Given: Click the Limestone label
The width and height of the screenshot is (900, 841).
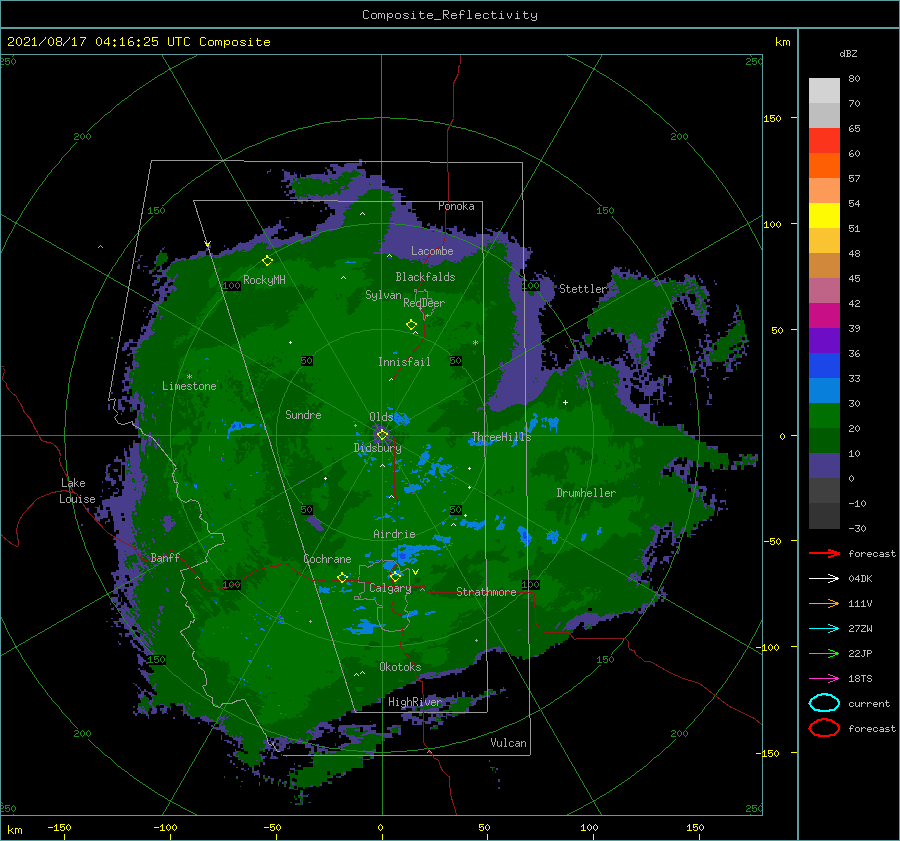Looking at the screenshot, I should click(x=189, y=386).
